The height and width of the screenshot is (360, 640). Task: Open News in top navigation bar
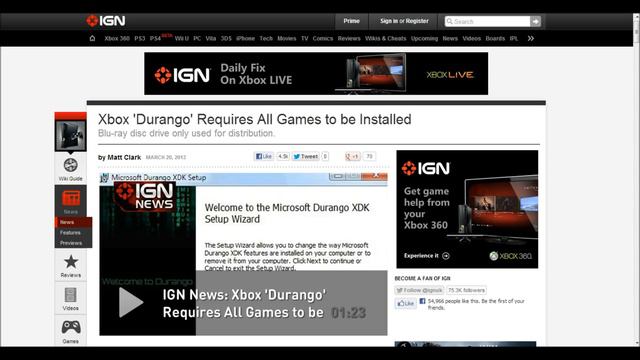coord(450,38)
